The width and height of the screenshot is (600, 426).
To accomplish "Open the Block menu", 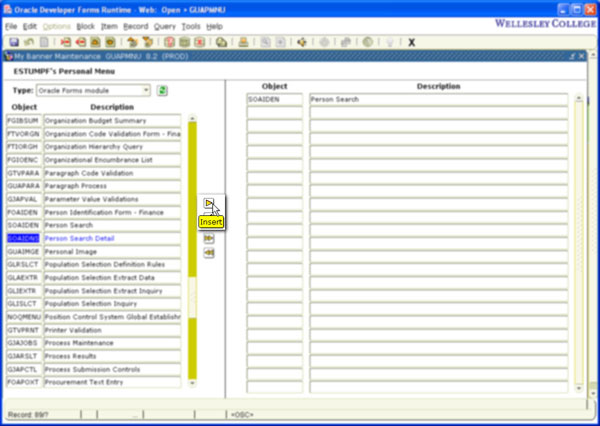I will [85, 26].
